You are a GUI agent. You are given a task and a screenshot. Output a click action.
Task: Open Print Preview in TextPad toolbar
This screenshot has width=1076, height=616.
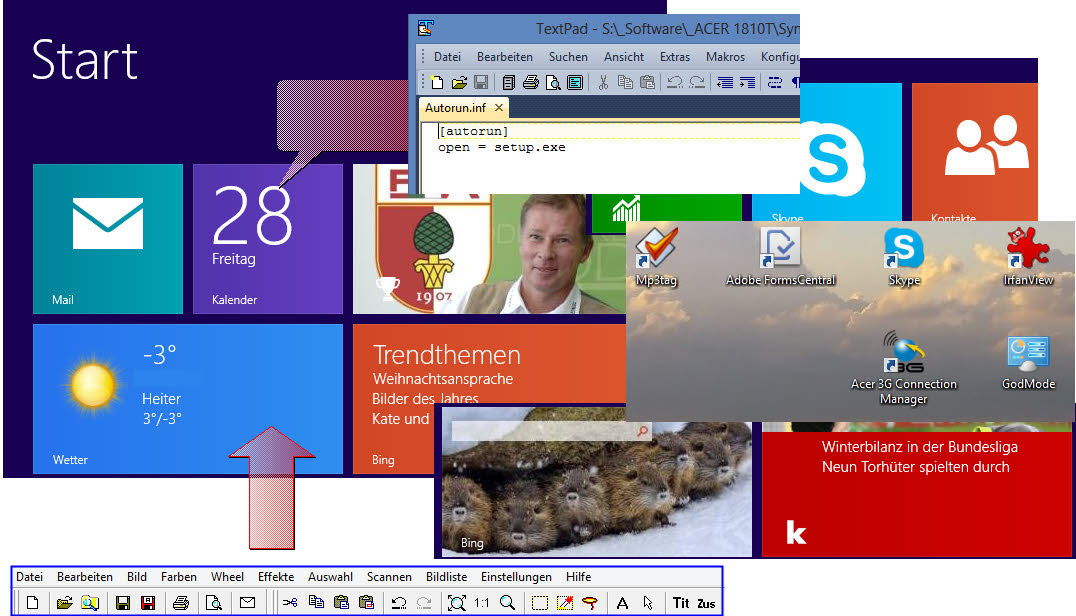point(552,83)
